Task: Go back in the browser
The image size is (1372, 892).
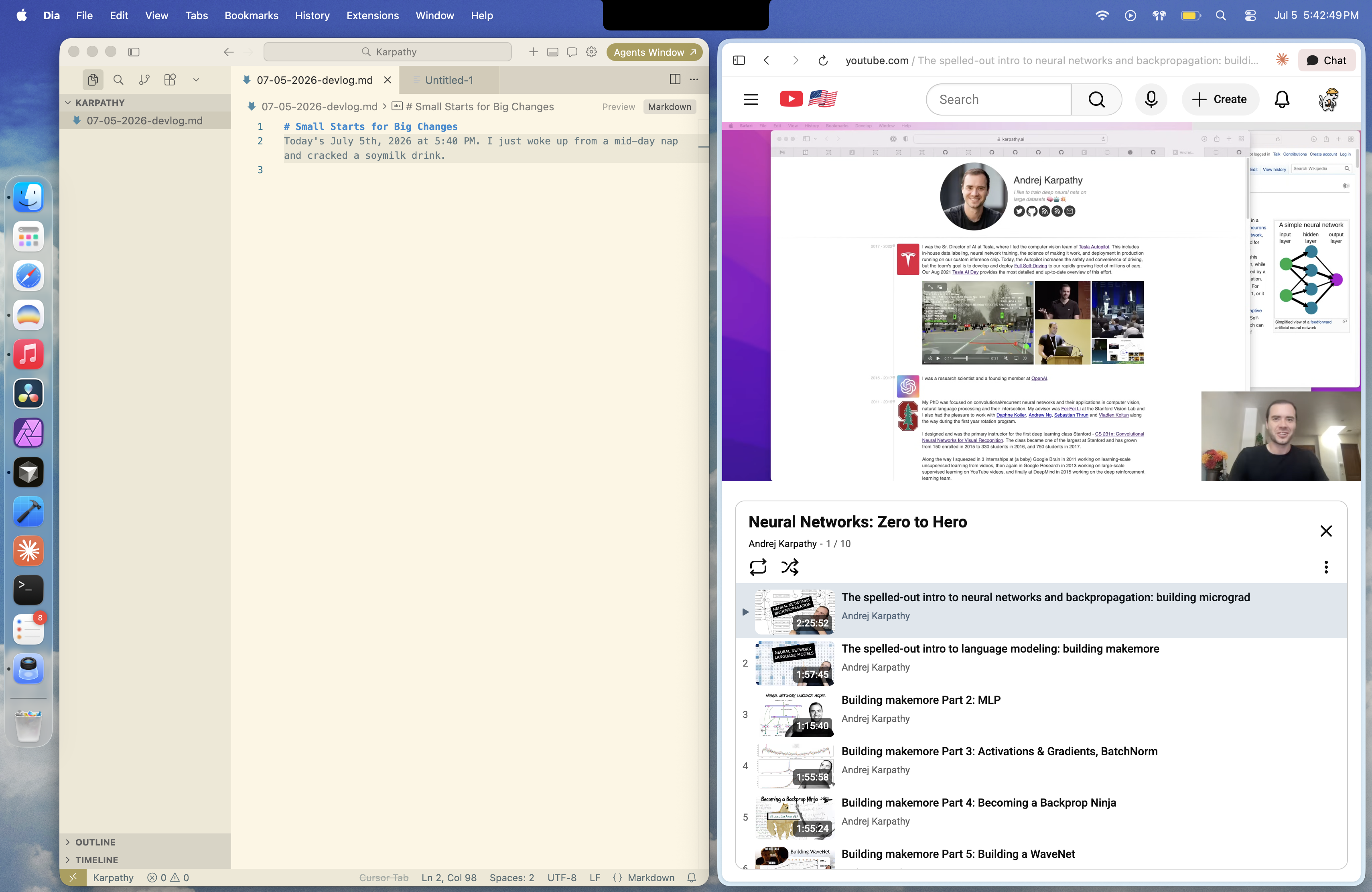Action: (x=766, y=61)
